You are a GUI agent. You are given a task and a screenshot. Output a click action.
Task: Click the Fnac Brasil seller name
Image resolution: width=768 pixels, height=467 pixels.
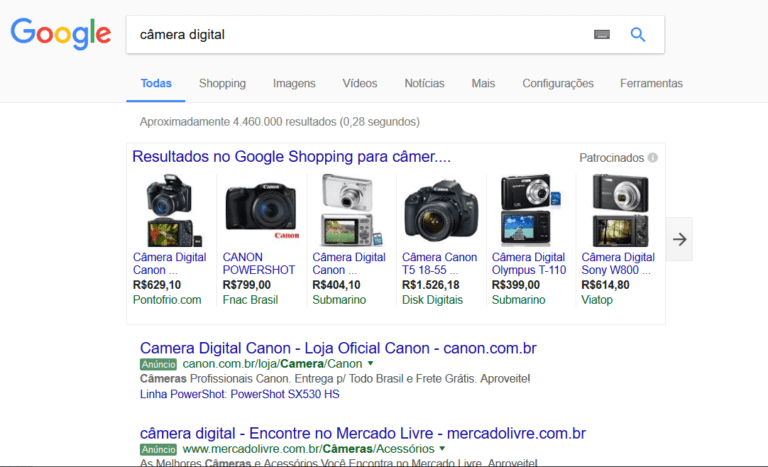[250, 300]
